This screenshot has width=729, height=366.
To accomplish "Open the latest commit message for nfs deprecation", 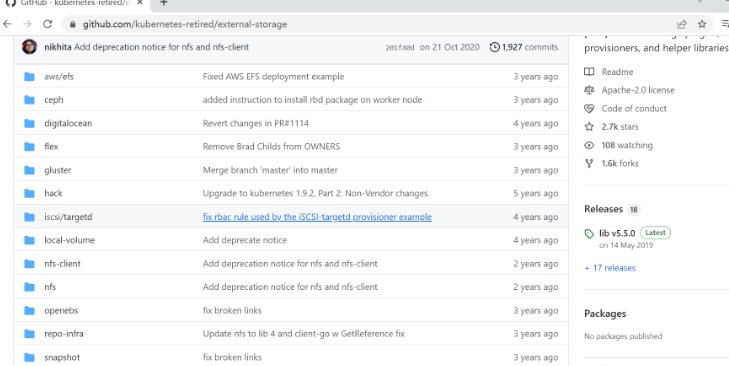I will click(x=161, y=47).
